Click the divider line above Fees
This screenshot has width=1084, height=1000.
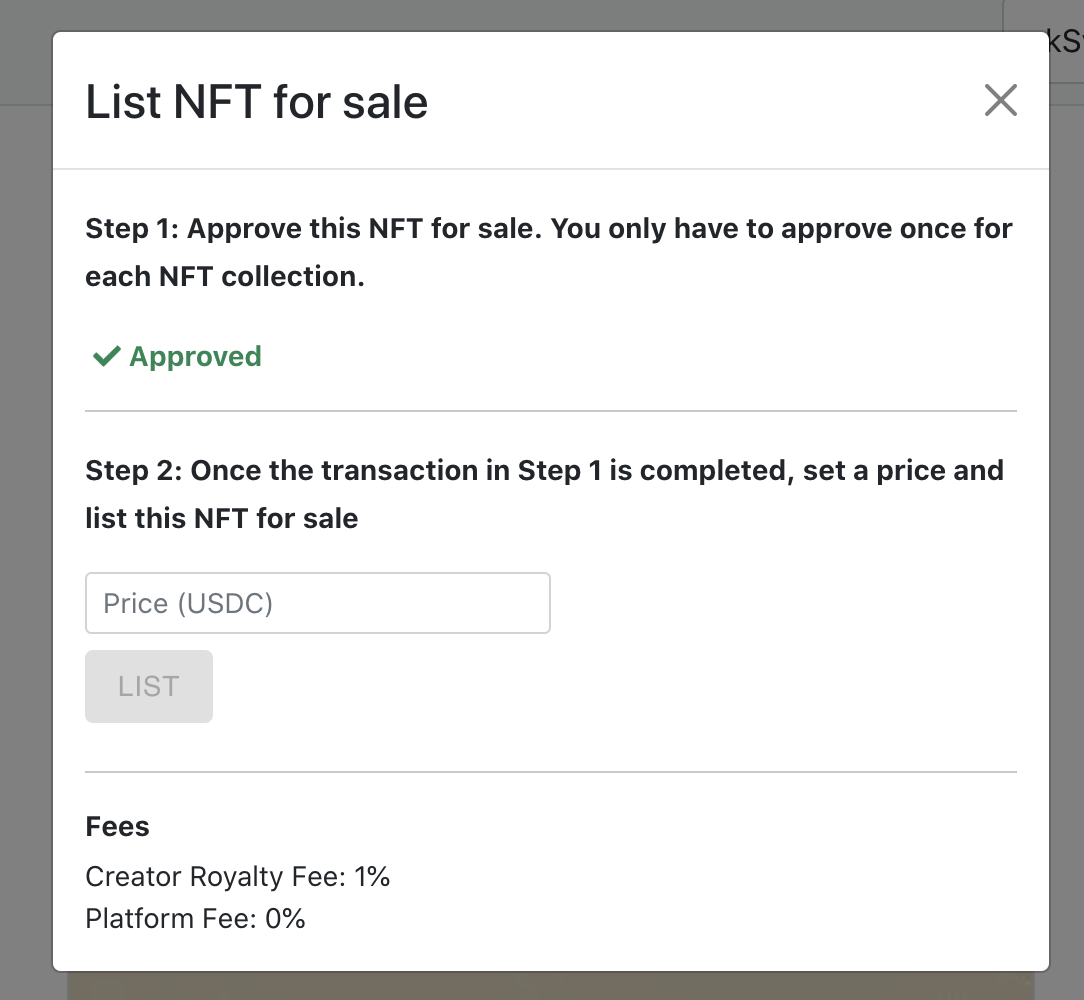pos(551,772)
